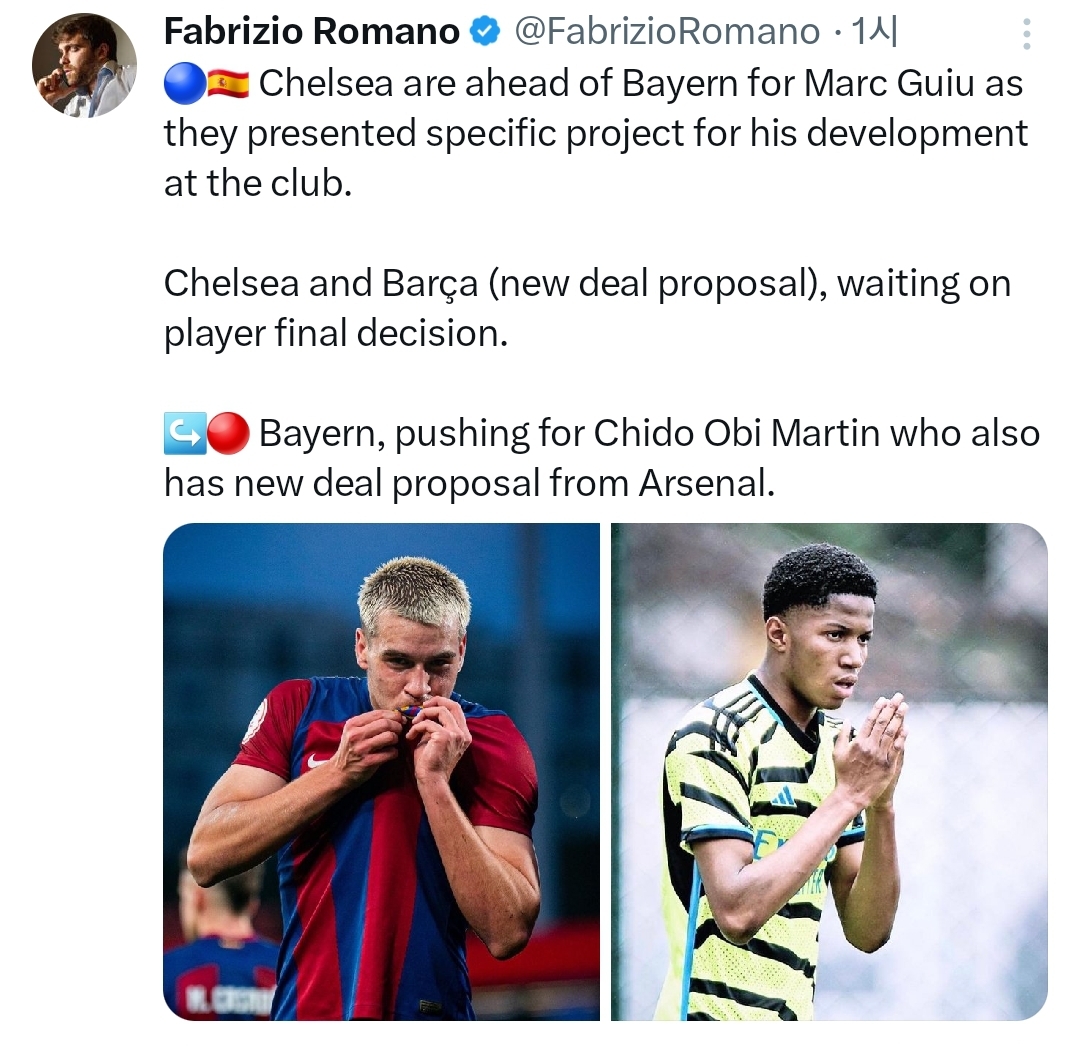Click the @FabrizioRomano handle

click(667, 33)
